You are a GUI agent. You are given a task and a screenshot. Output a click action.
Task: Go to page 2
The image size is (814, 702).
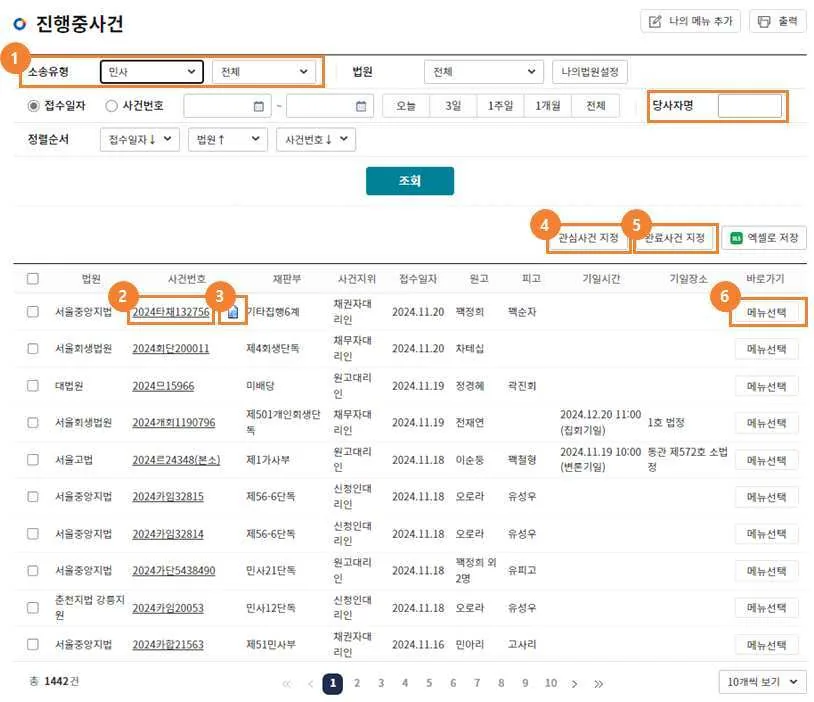[x=357, y=683]
